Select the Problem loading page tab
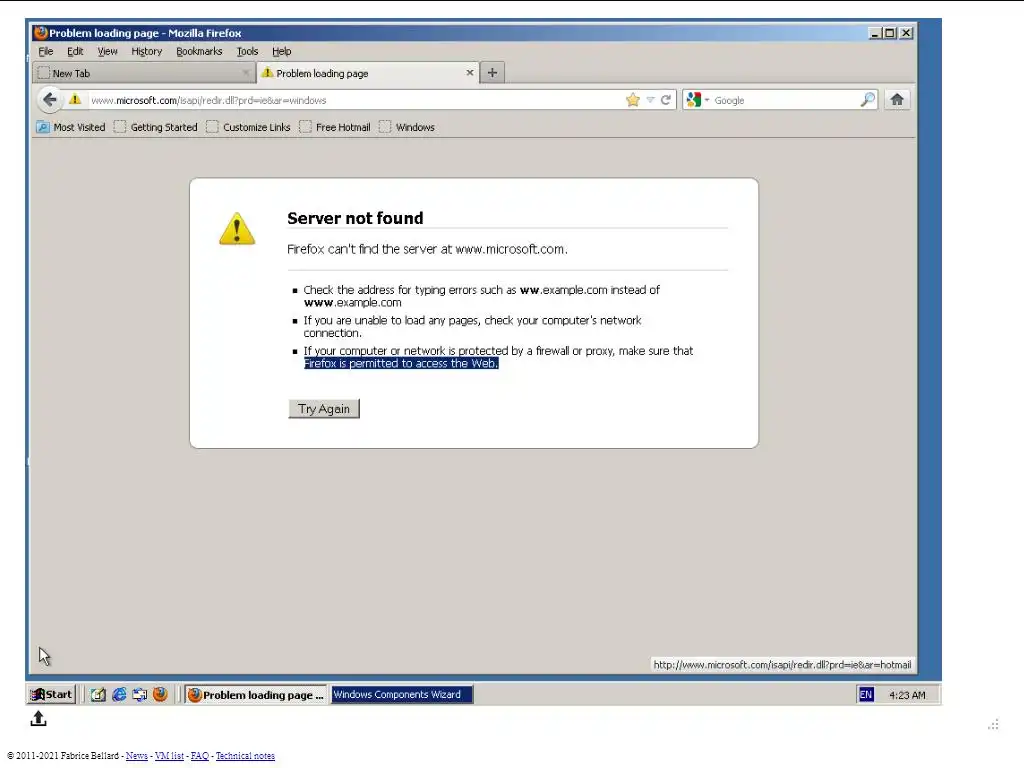Screen dimensions: 1024x768 coord(368,73)
